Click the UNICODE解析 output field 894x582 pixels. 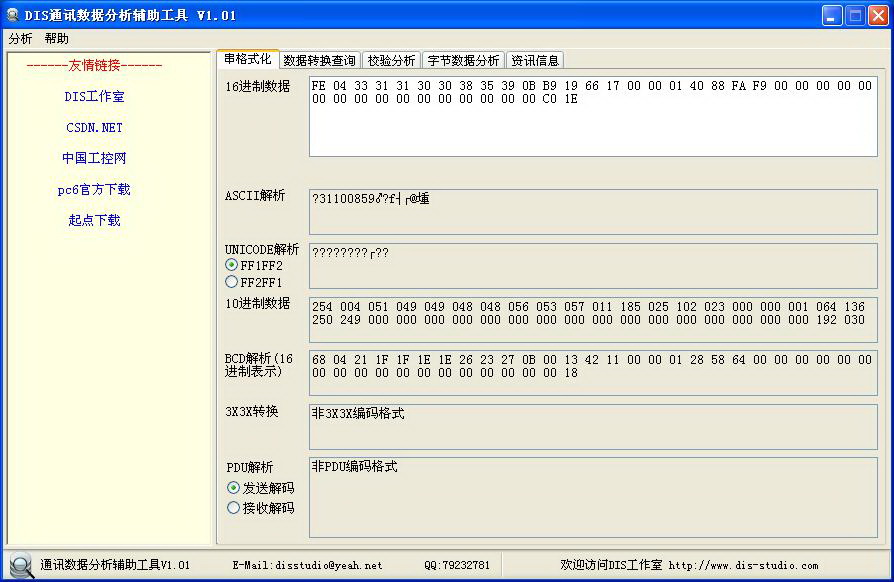[593, 266]
